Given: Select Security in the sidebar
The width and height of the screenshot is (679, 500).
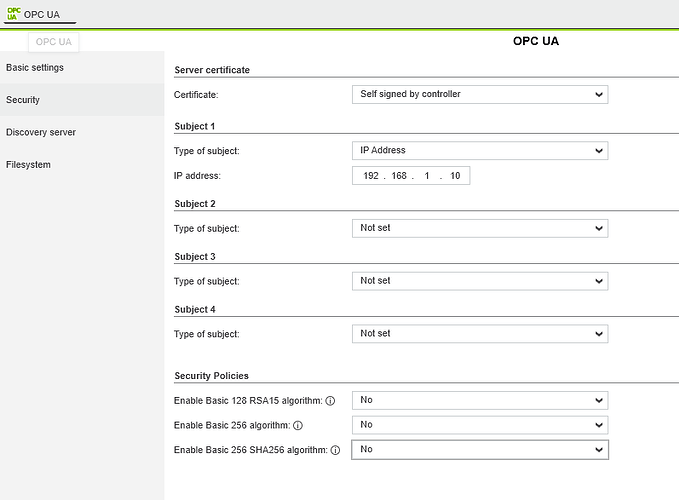Looking at the screenshot, I should [x=82, y=100].
